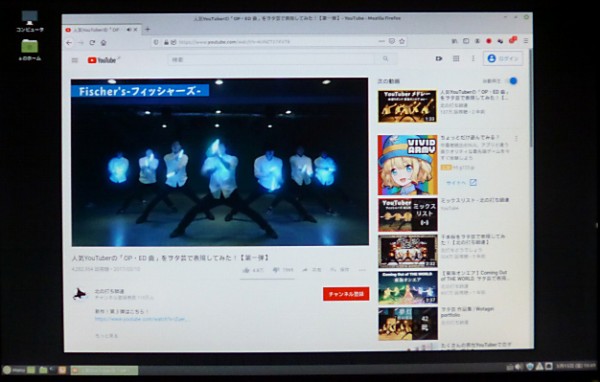Open a new tab with the plus button

point(147,29)
